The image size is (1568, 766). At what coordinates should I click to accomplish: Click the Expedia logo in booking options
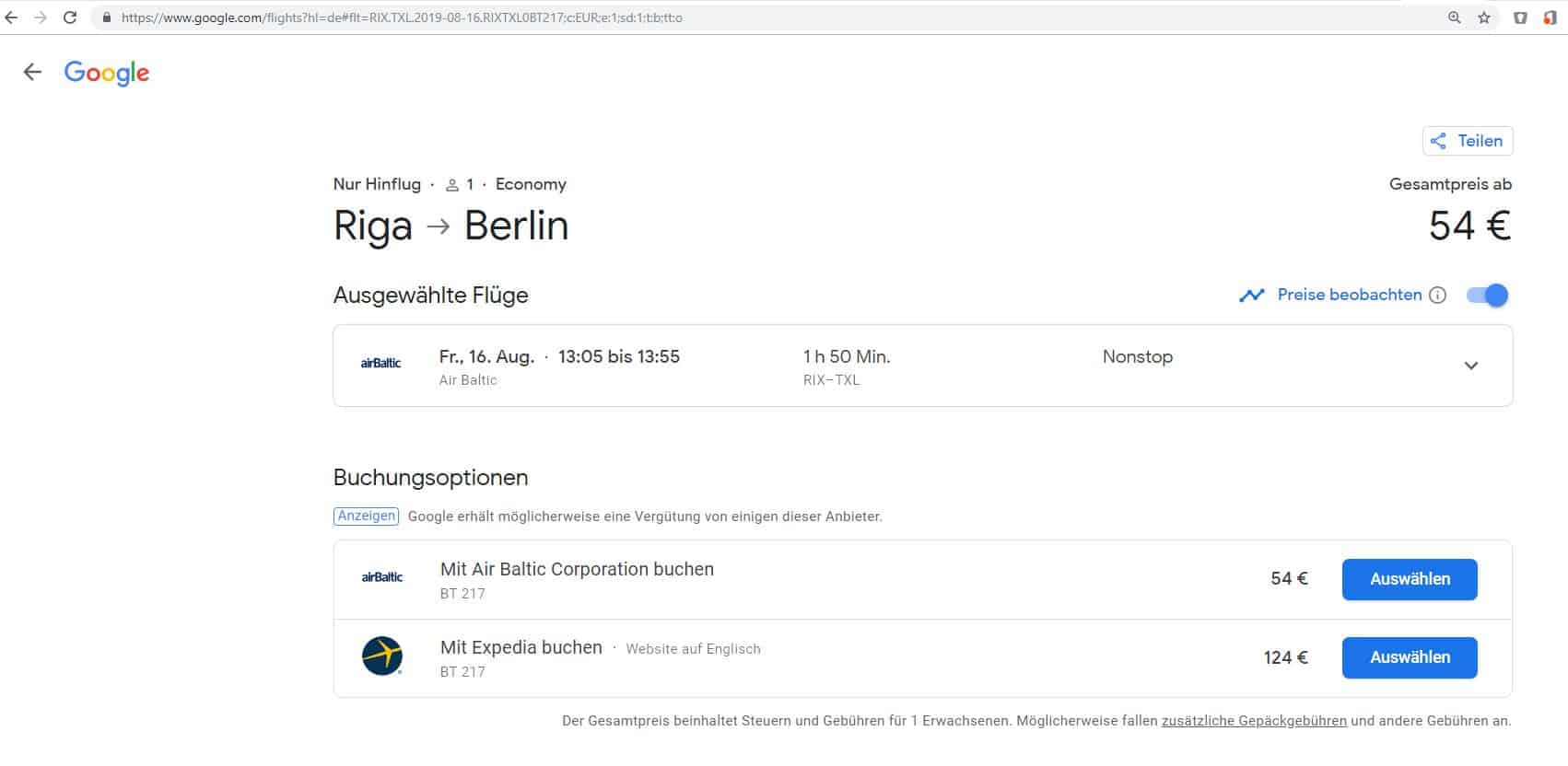382,656
